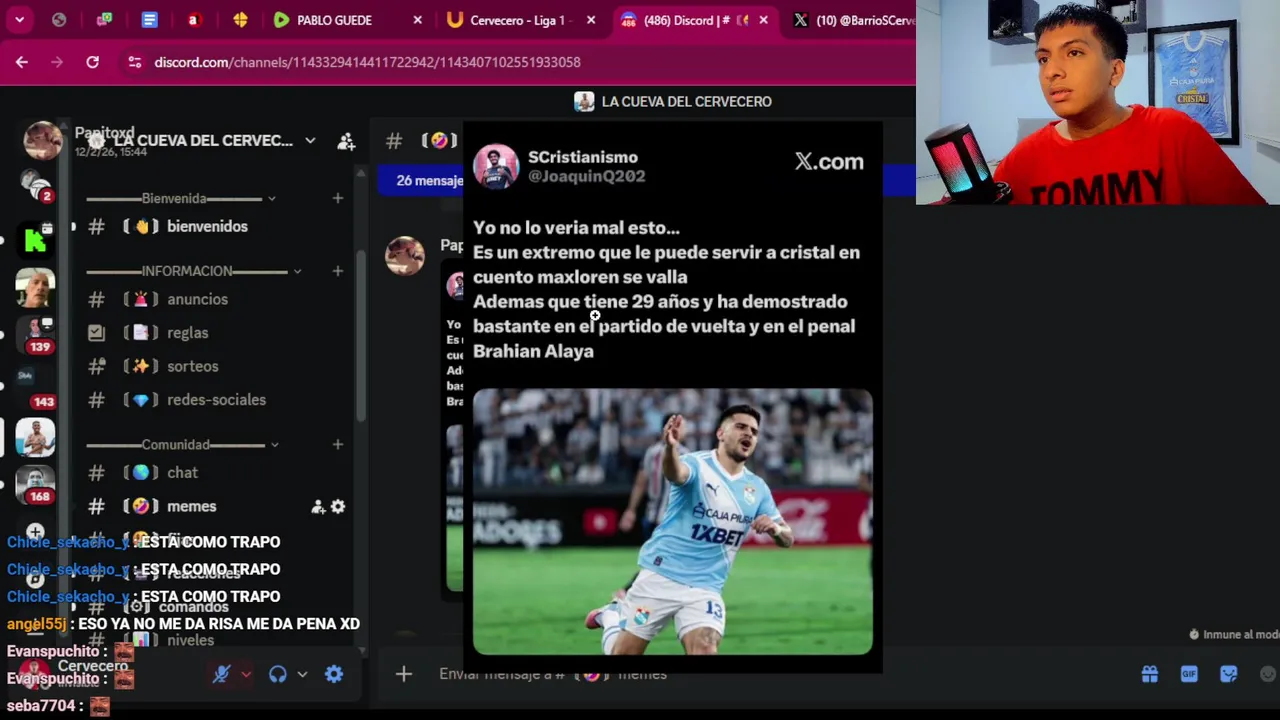Open the pinned tab beside the globe
This screenshot has width=1280, height=720.
tap(105, 20)
